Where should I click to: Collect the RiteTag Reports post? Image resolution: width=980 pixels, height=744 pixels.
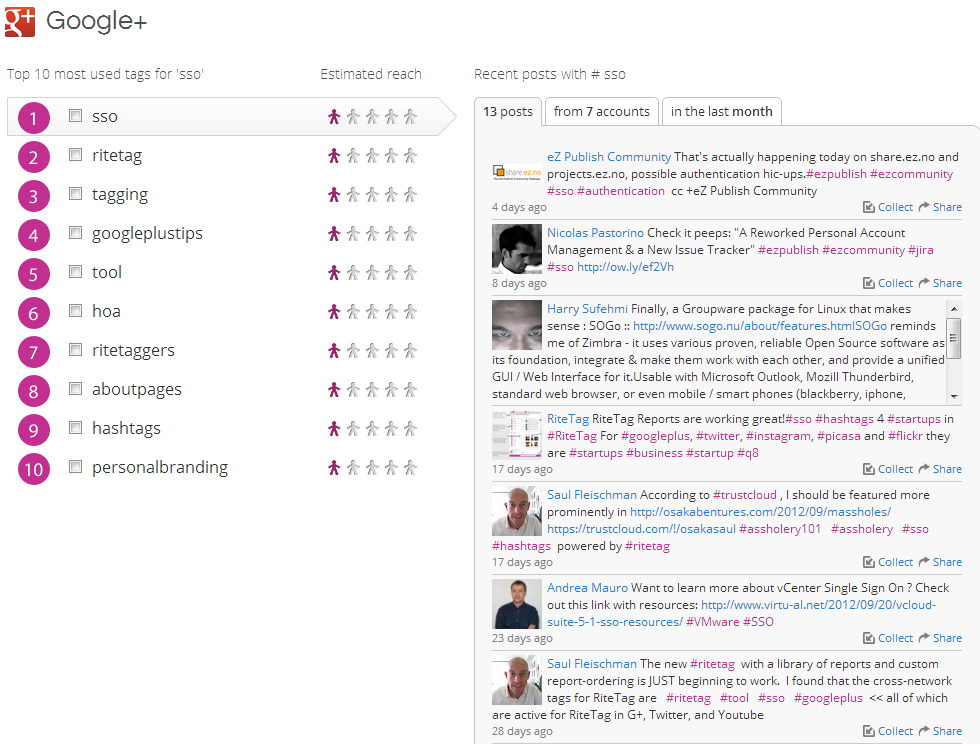(888, 469)
